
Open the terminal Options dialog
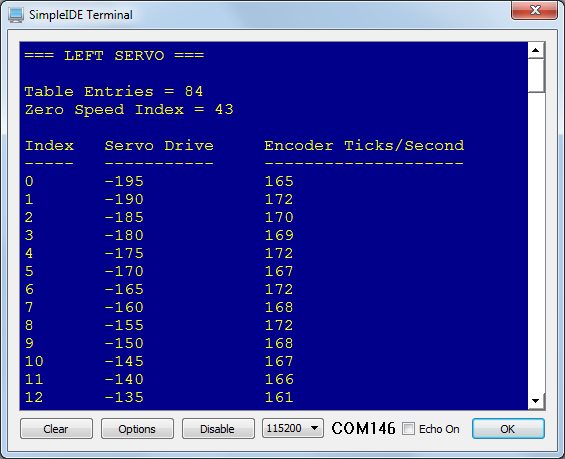click(137, 429)
